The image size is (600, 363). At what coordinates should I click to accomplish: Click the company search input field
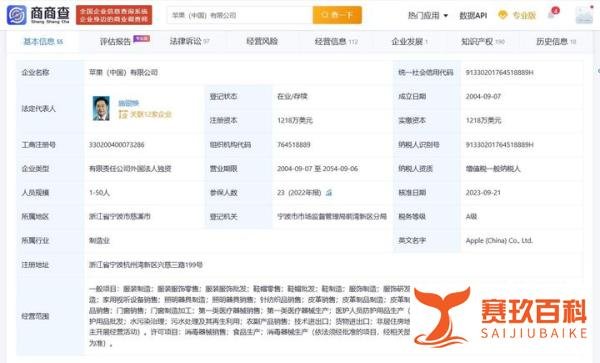pyautogui.click(x=240, y=15)
